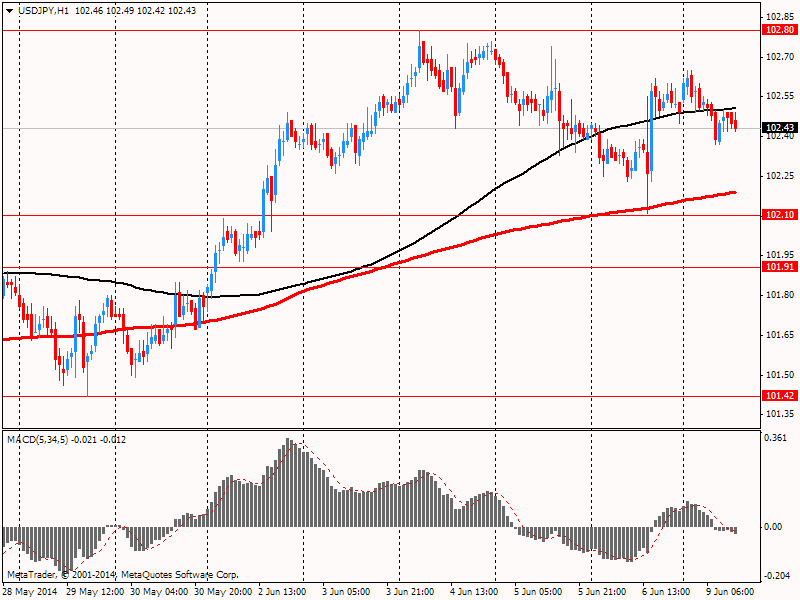Viewport: 800px width, 600px height.
Task: Click the red 102.80 price level label
Action: pos(779,30)
